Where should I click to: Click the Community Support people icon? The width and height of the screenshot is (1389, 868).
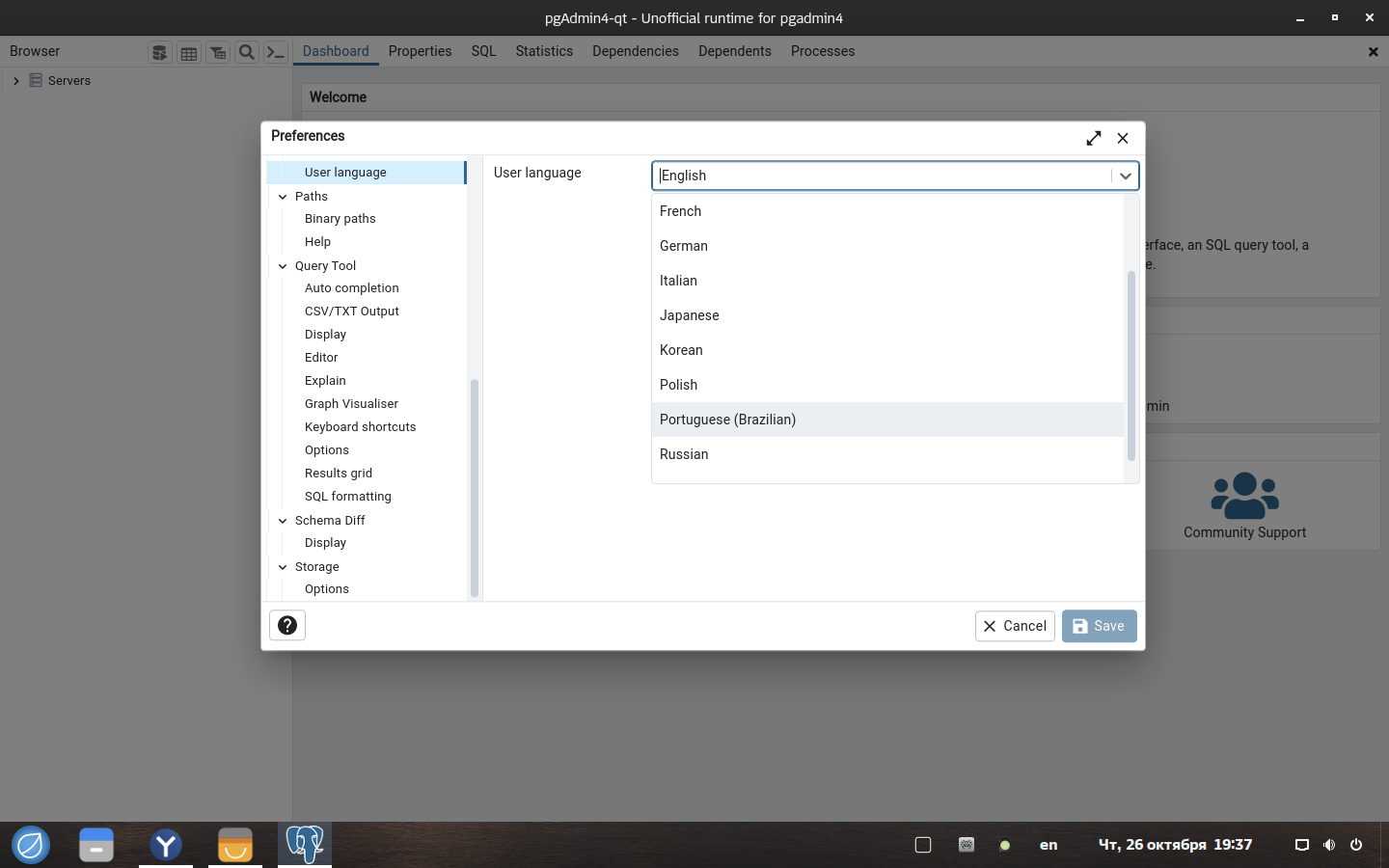coord(1244,496)
